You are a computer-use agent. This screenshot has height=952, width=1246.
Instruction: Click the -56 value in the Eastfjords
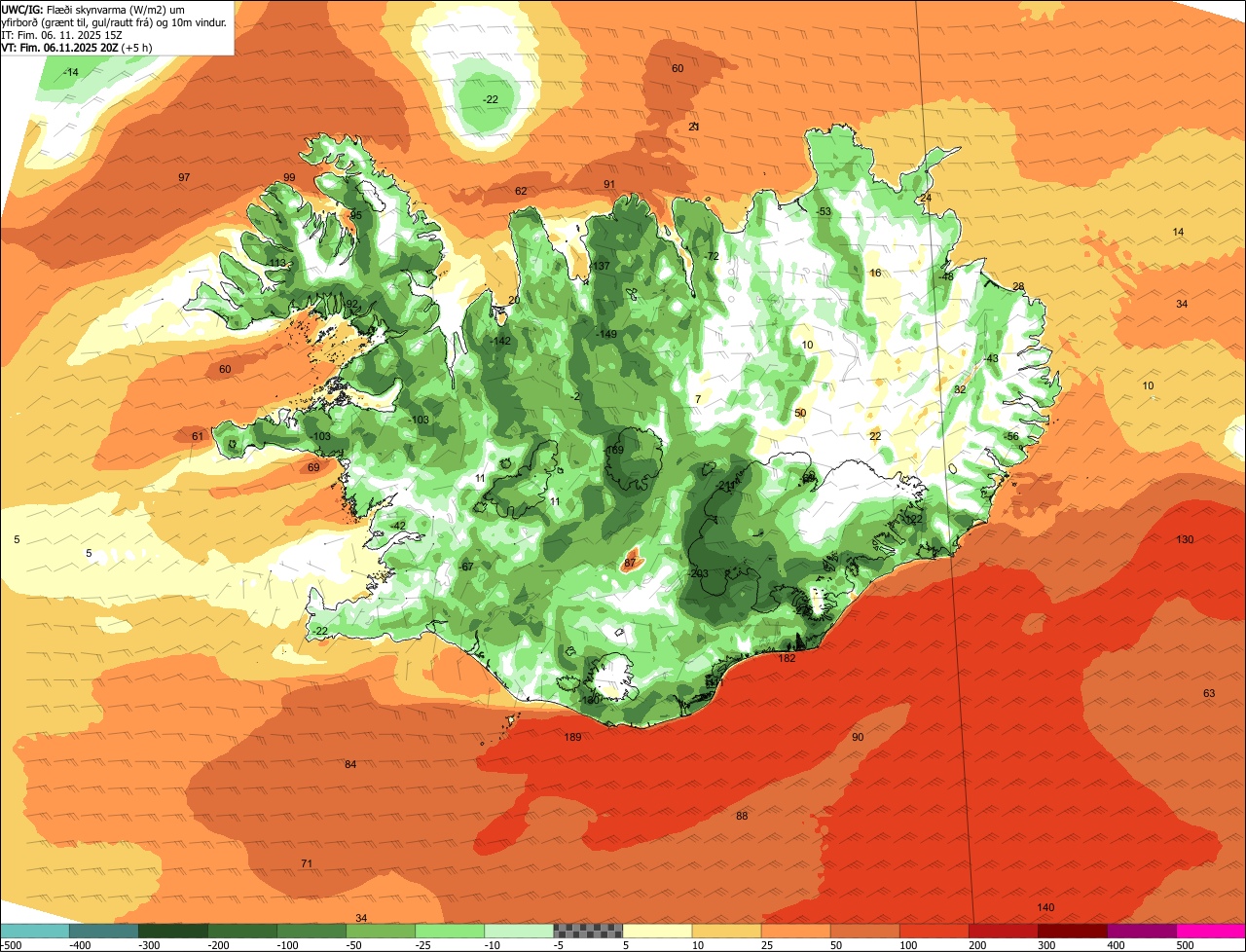point(1010,436)
